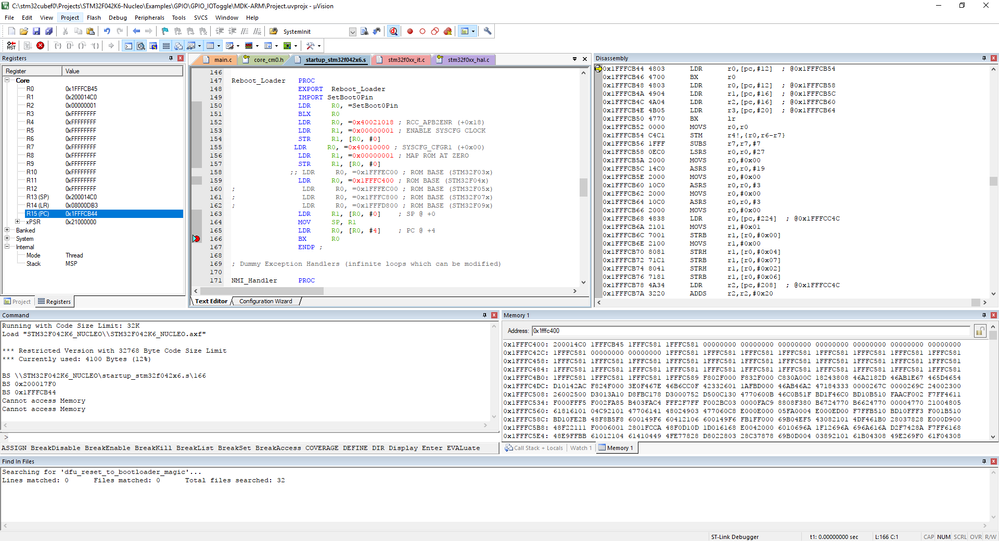Stop the debug session execution red icon
Screen dimensions: 999x541
(40, 46)
